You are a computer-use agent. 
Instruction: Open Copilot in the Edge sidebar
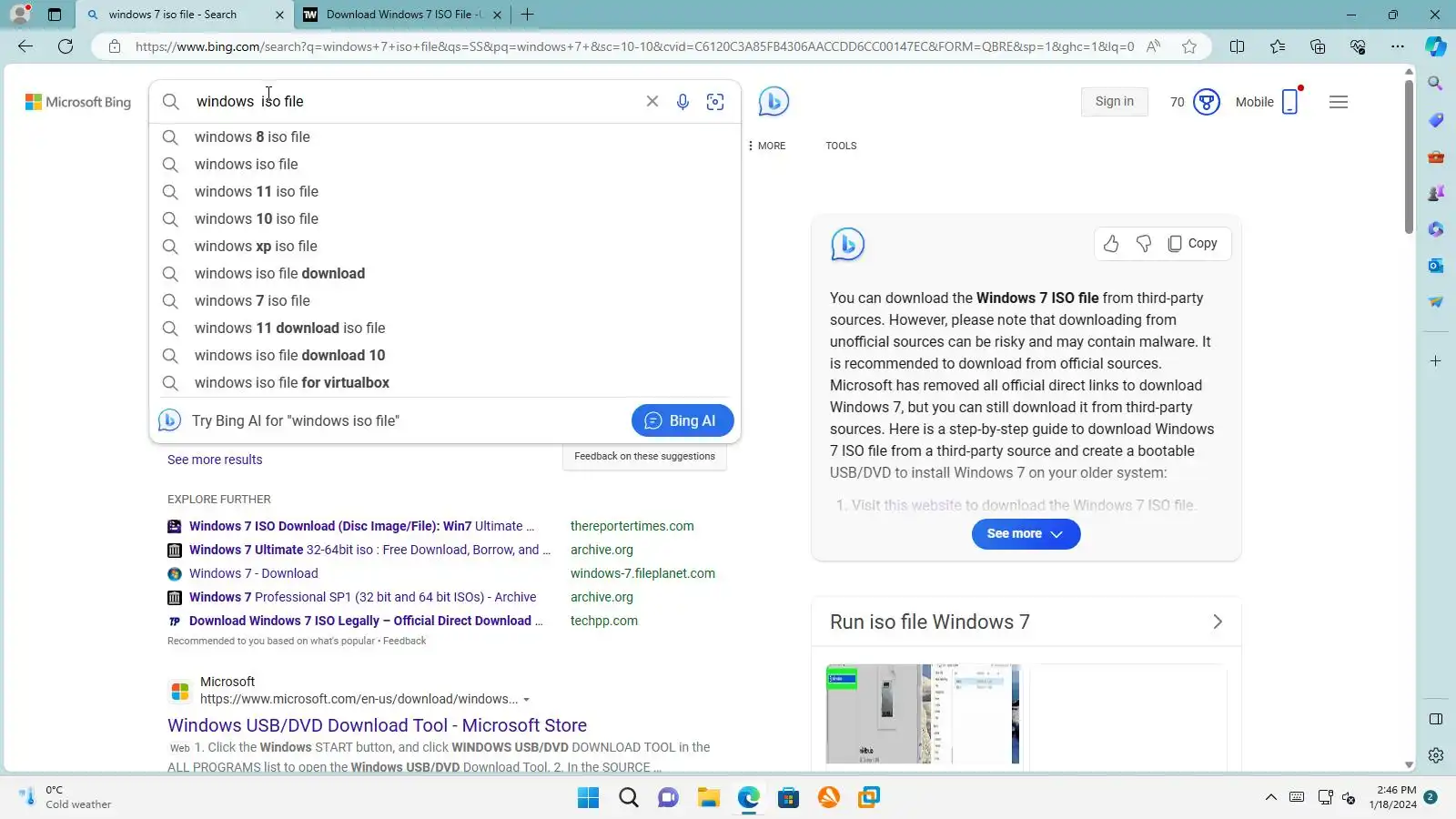(x=1436, y=46)
